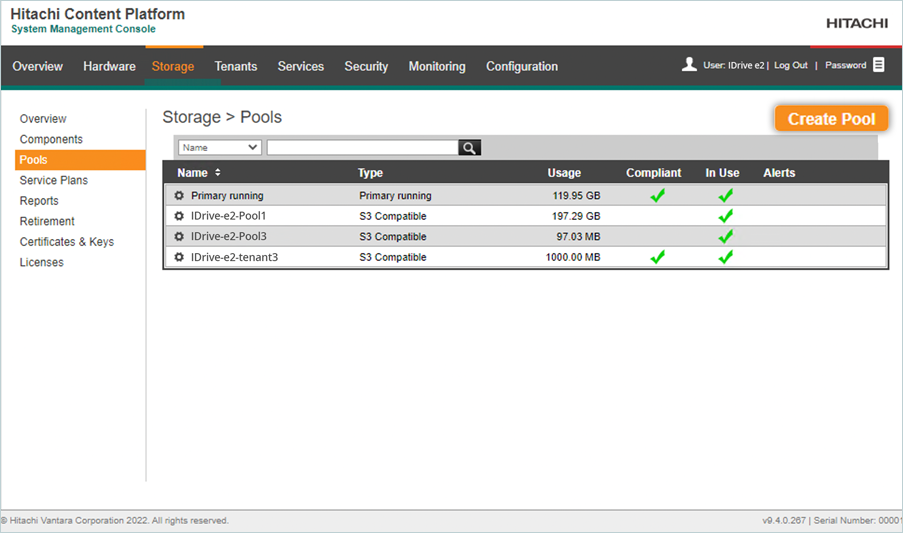Click the Name column sort arrows
This screenshot has height=533, width=903.
tap(218, 173)
